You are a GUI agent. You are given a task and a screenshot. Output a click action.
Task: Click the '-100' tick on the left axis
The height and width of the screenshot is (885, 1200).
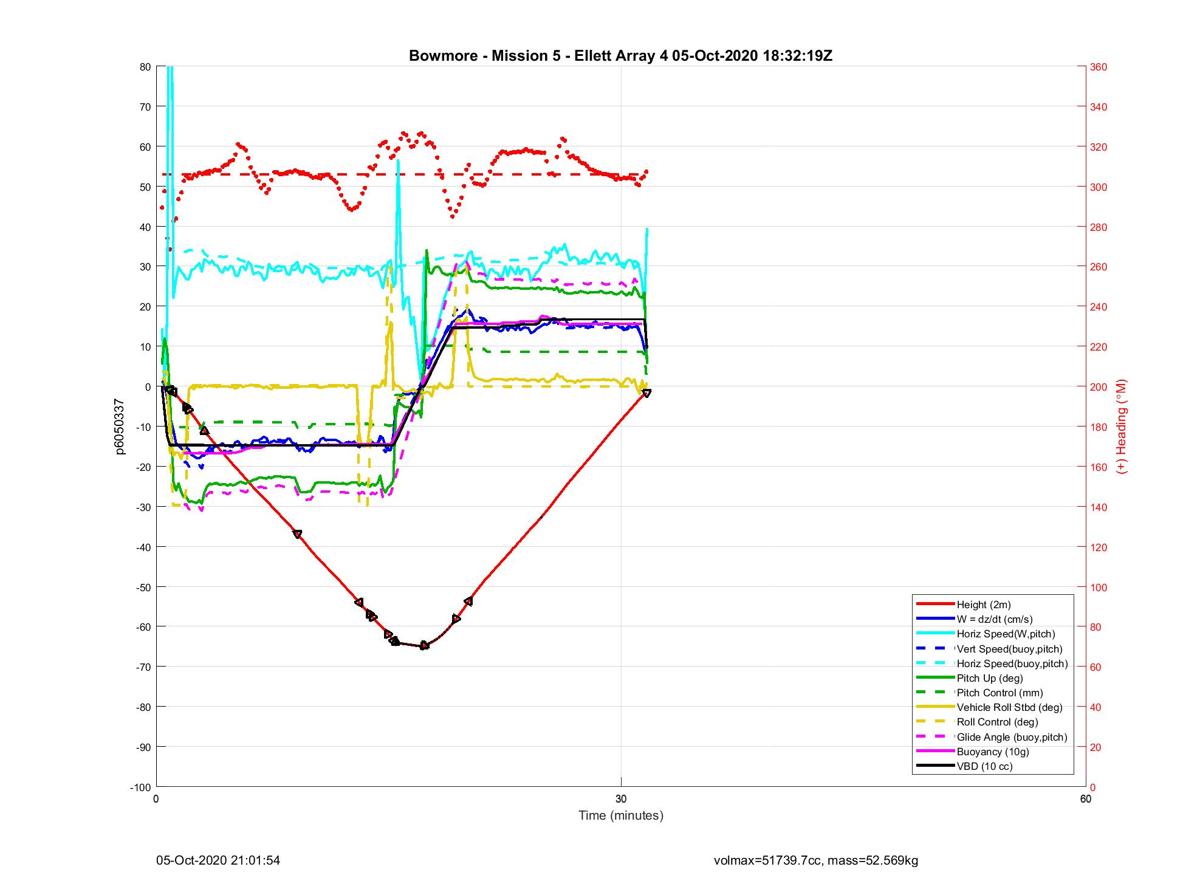pos(140,787)
